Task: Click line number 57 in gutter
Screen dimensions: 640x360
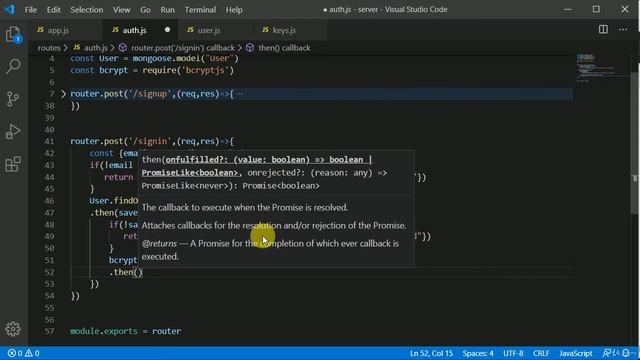Action: click(49, 331)
